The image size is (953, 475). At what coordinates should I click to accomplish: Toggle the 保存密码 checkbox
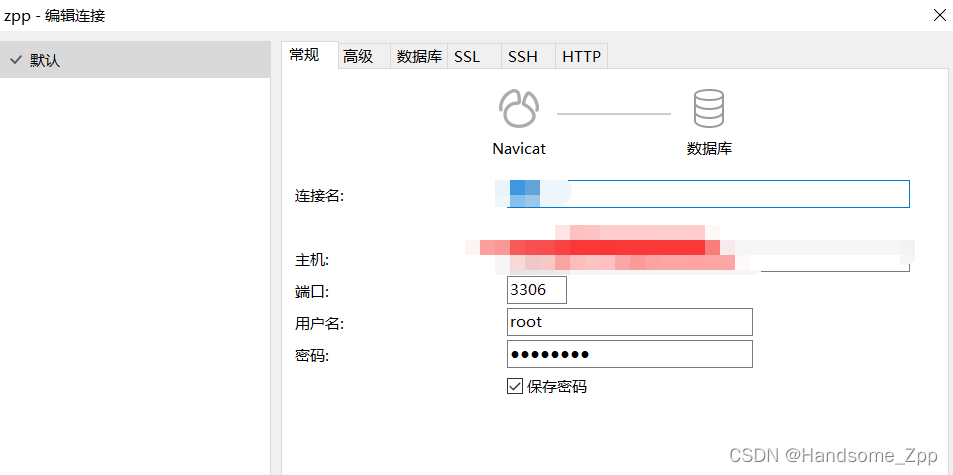tap(515, 386)
